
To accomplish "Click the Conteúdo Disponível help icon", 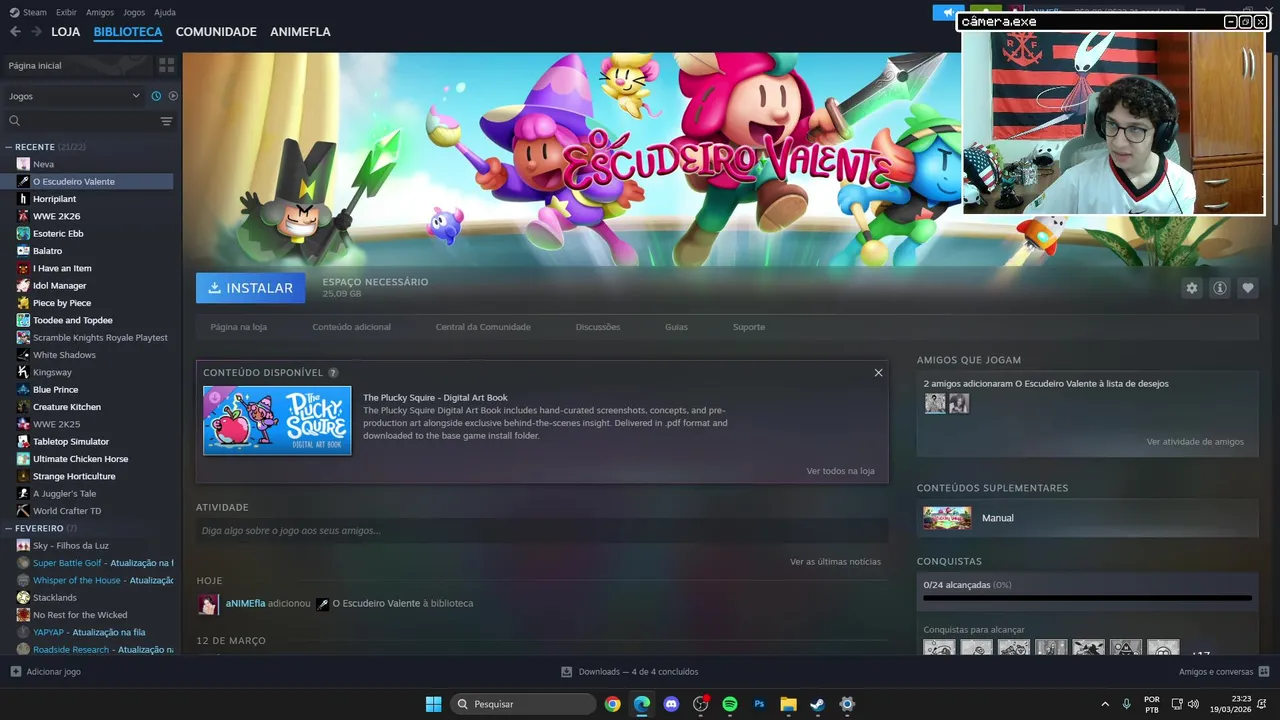I will (x=333, y=373).
